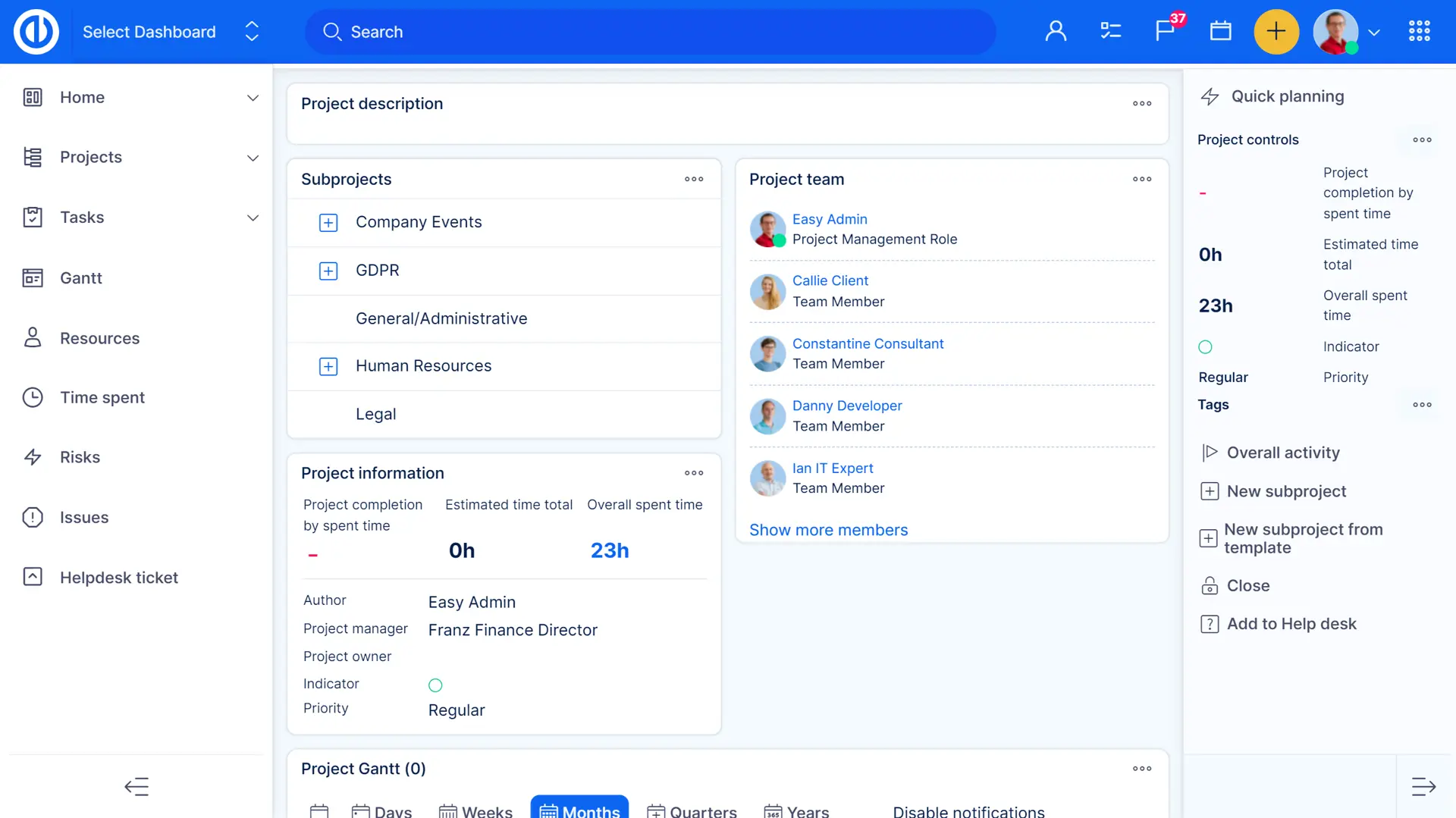
Task: Open Callie Client's profile link
Action: click(x=830, y=281)
